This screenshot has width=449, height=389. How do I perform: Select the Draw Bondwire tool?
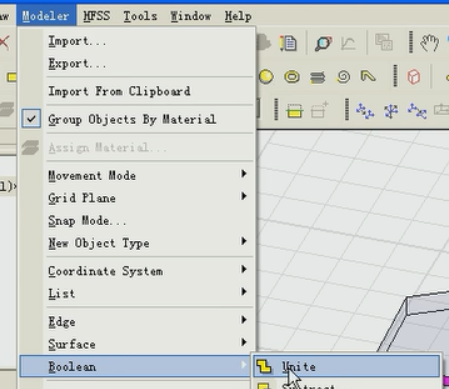click(x=368, y=76)
